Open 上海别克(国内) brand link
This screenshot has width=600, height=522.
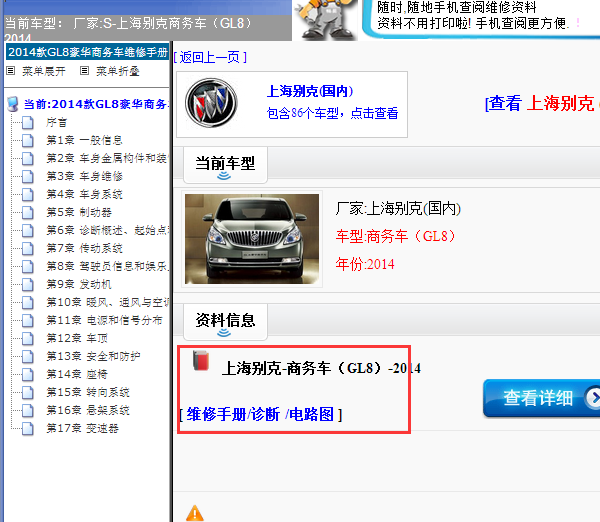[x=310, y=91]
